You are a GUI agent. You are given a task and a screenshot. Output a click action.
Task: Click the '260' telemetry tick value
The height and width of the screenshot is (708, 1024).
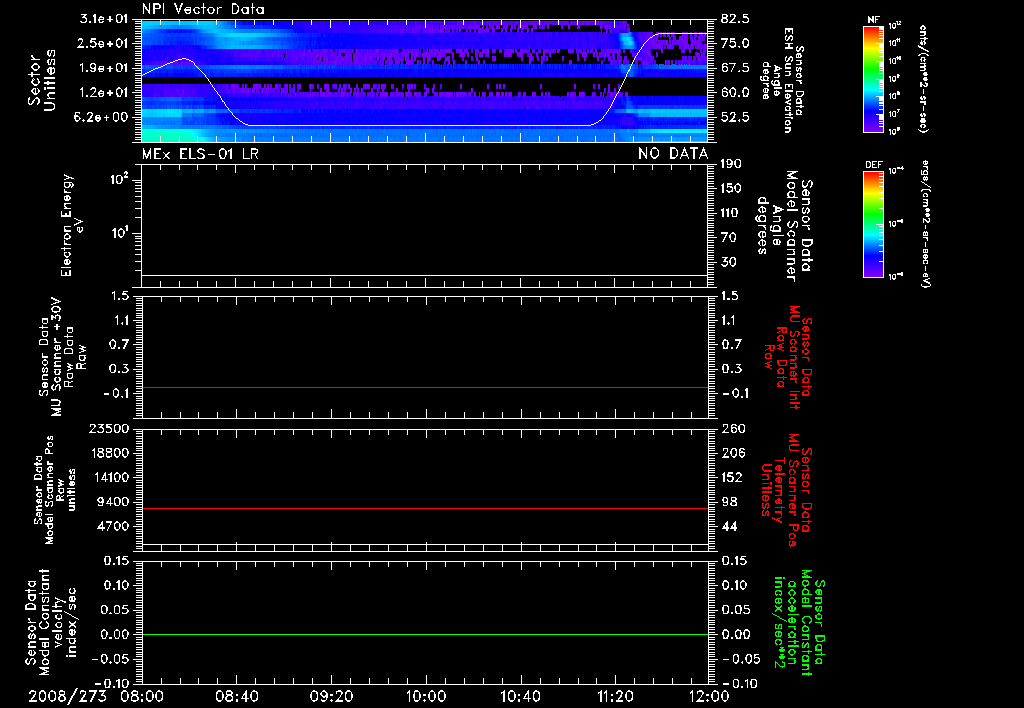(733, 428)
